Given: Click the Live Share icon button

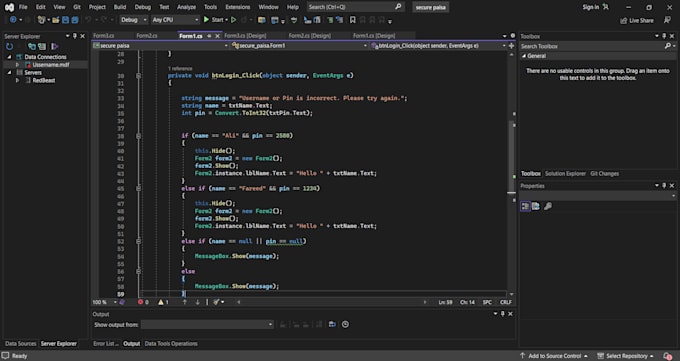Looking at the screenshot, I should point(637,20).
